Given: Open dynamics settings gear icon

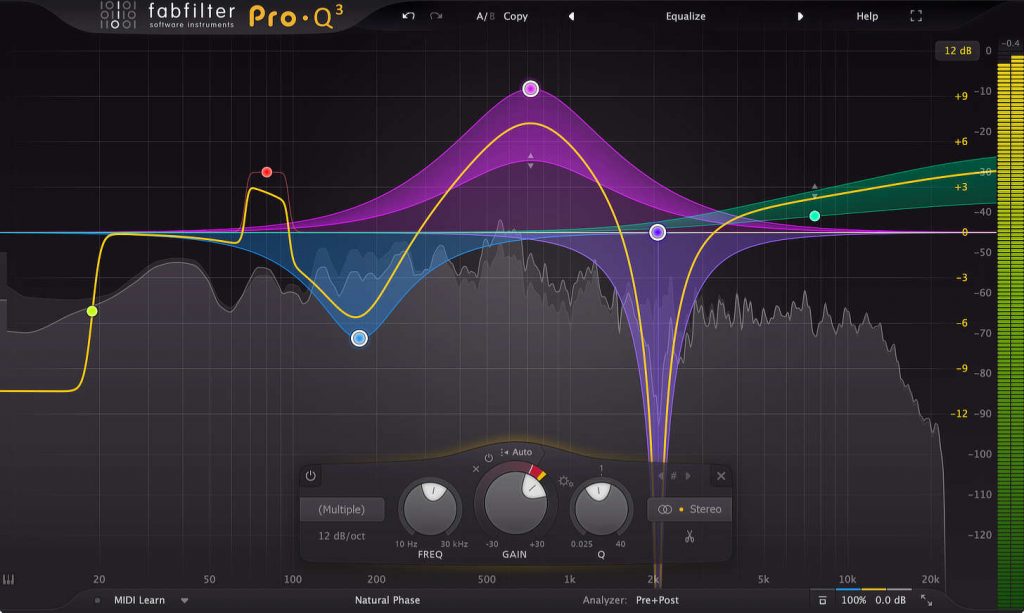Looking at the screenshot, I should pyautogui.click(x=564, y=482).
